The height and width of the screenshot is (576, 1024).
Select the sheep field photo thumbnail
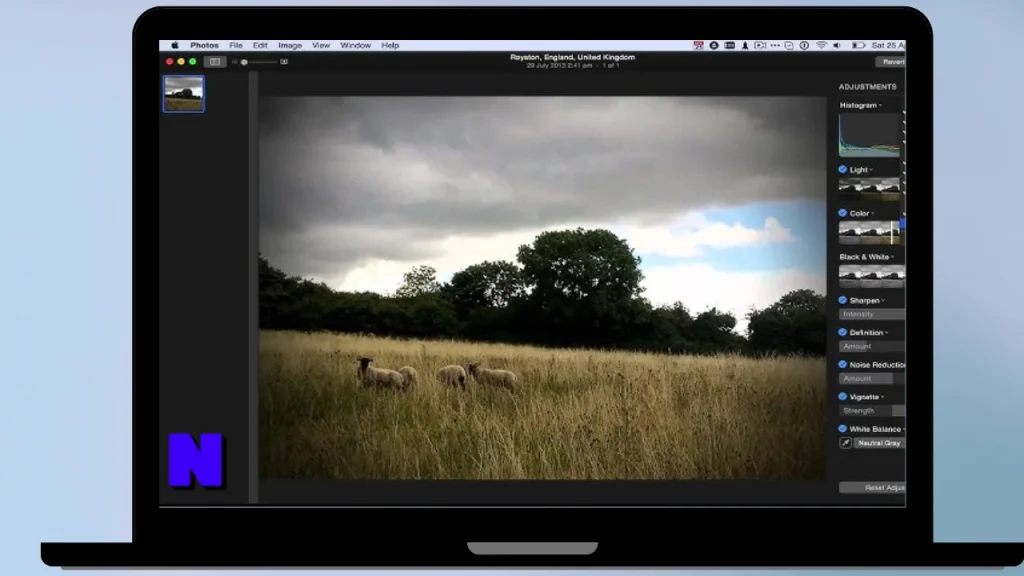point(184,94)
